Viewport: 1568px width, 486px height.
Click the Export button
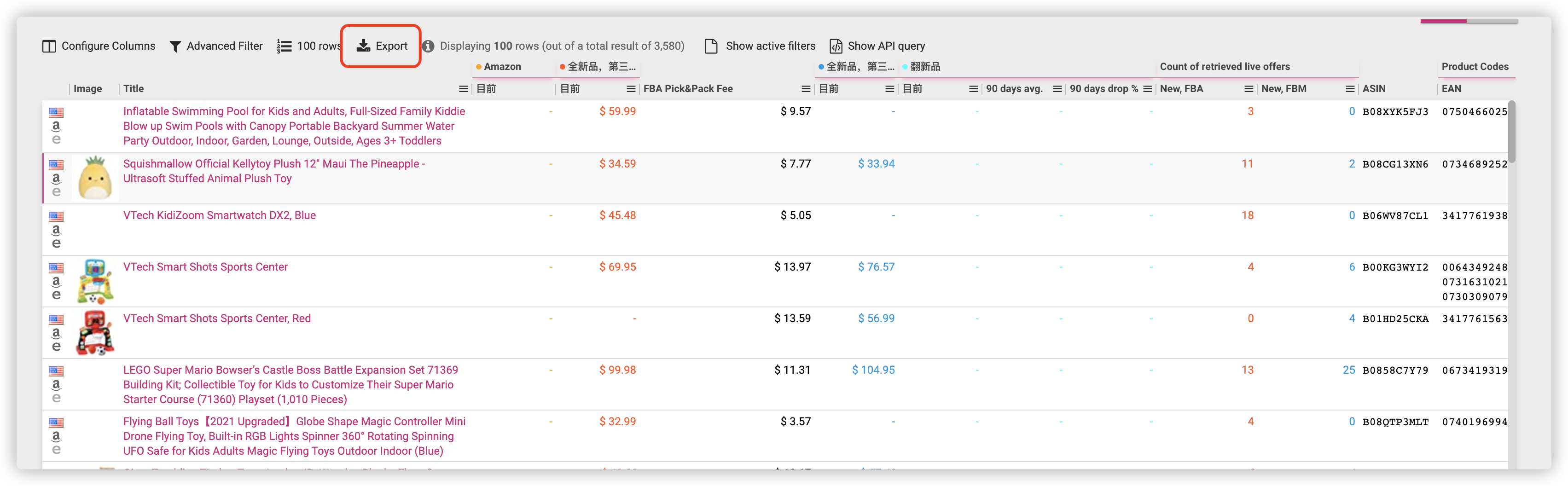pos(382,46)
